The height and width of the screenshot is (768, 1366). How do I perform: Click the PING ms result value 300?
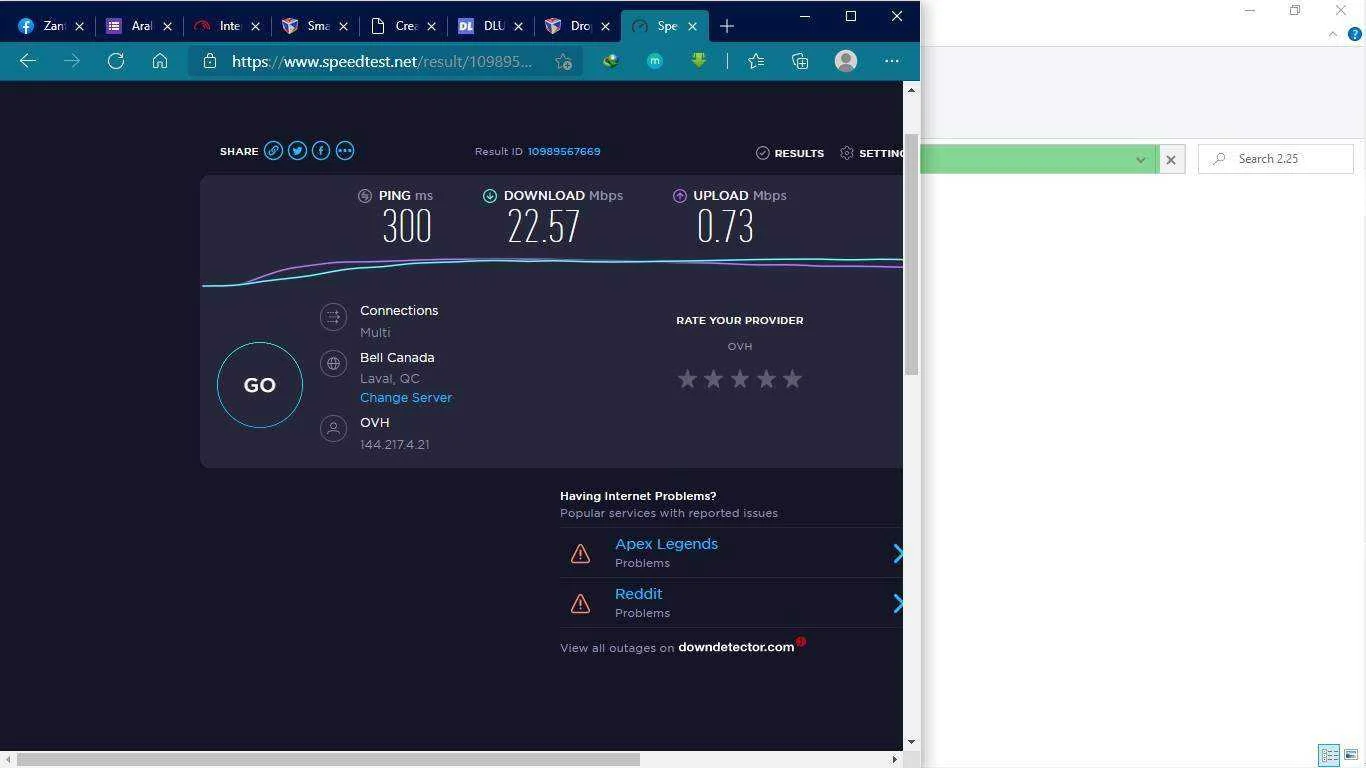coord(407,227)
